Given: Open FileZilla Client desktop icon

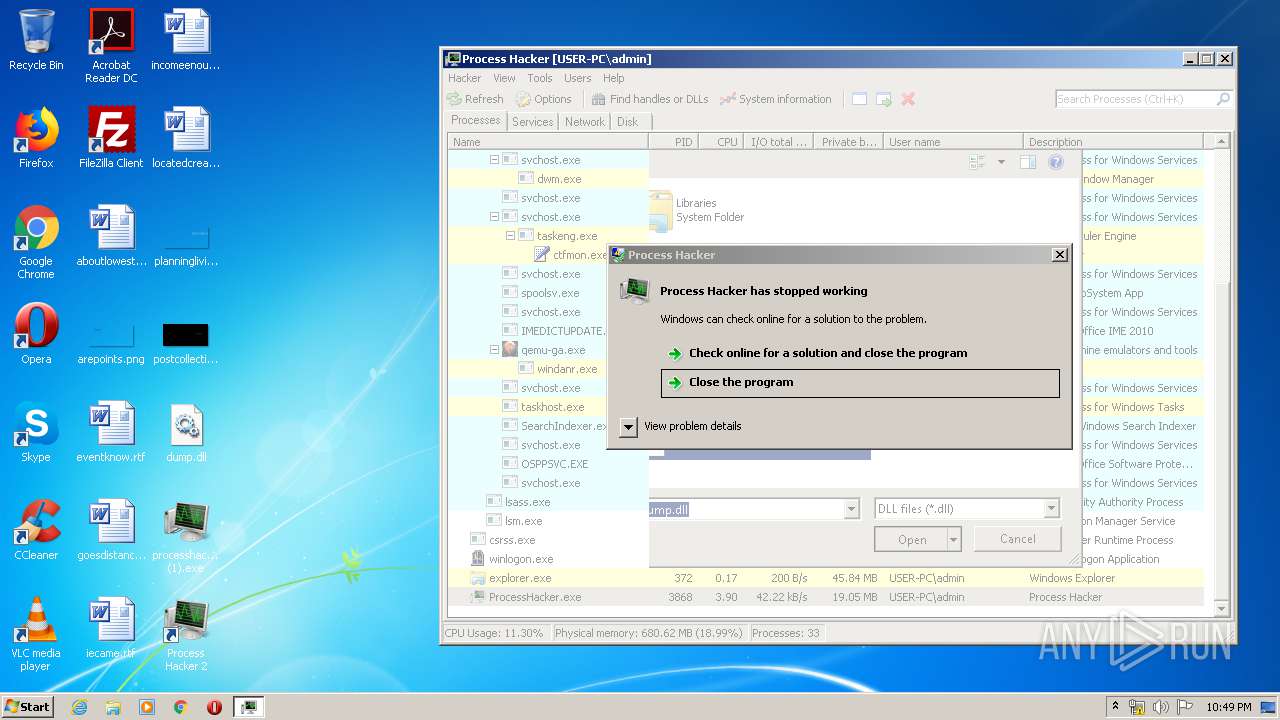Looking at the screenshot, I should 111,138.
